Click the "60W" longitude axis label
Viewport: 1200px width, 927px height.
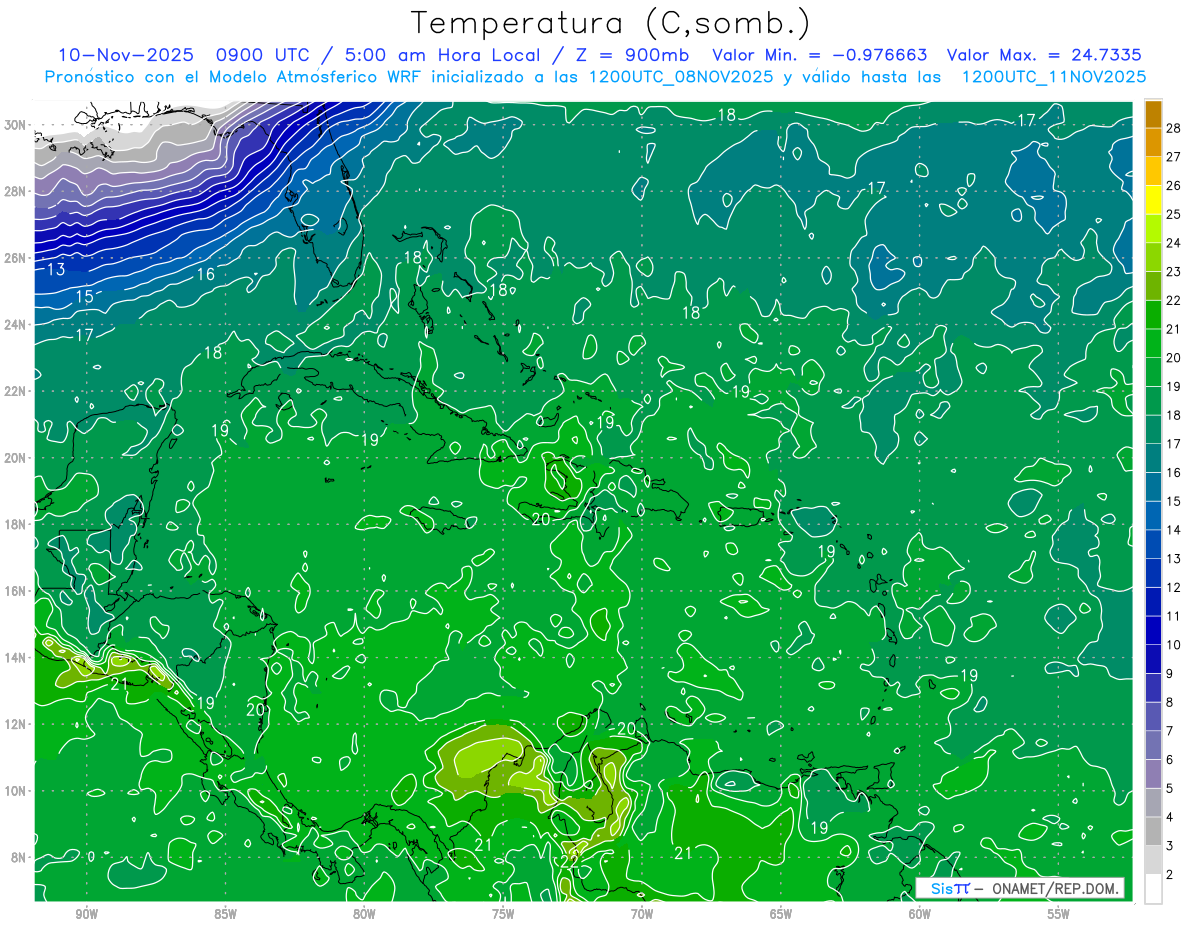pyautogui.click(x=920, y=914)
